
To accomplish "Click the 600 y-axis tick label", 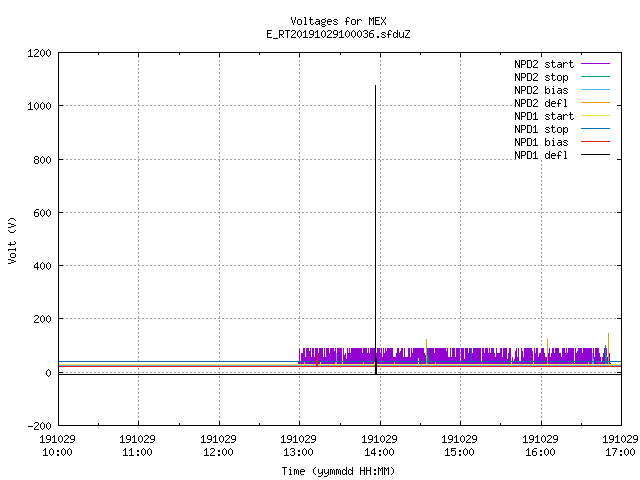I will pyautogui.click(x=42, y=213).
